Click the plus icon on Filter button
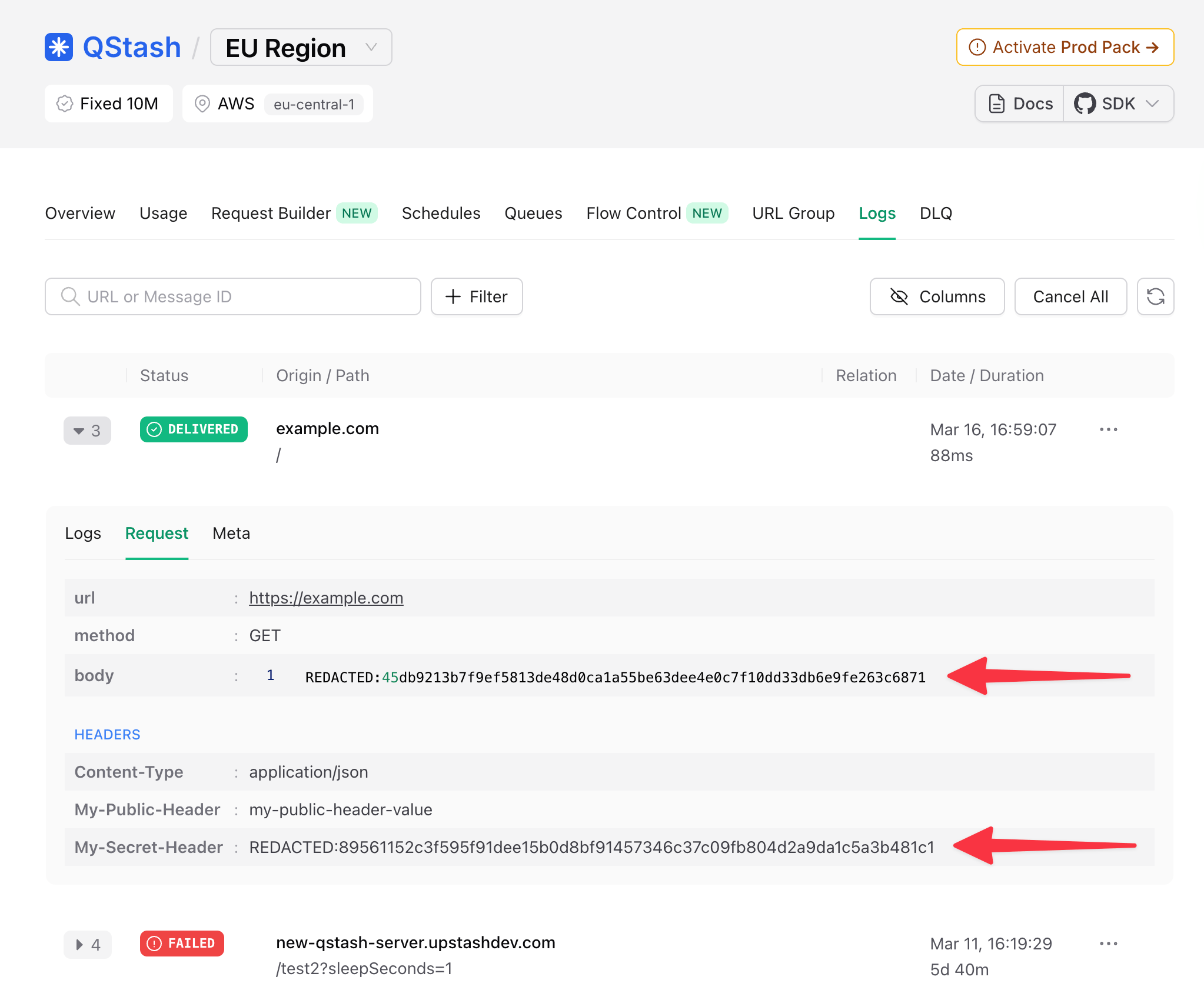The image size is (1204, 1000). (453, 296)
